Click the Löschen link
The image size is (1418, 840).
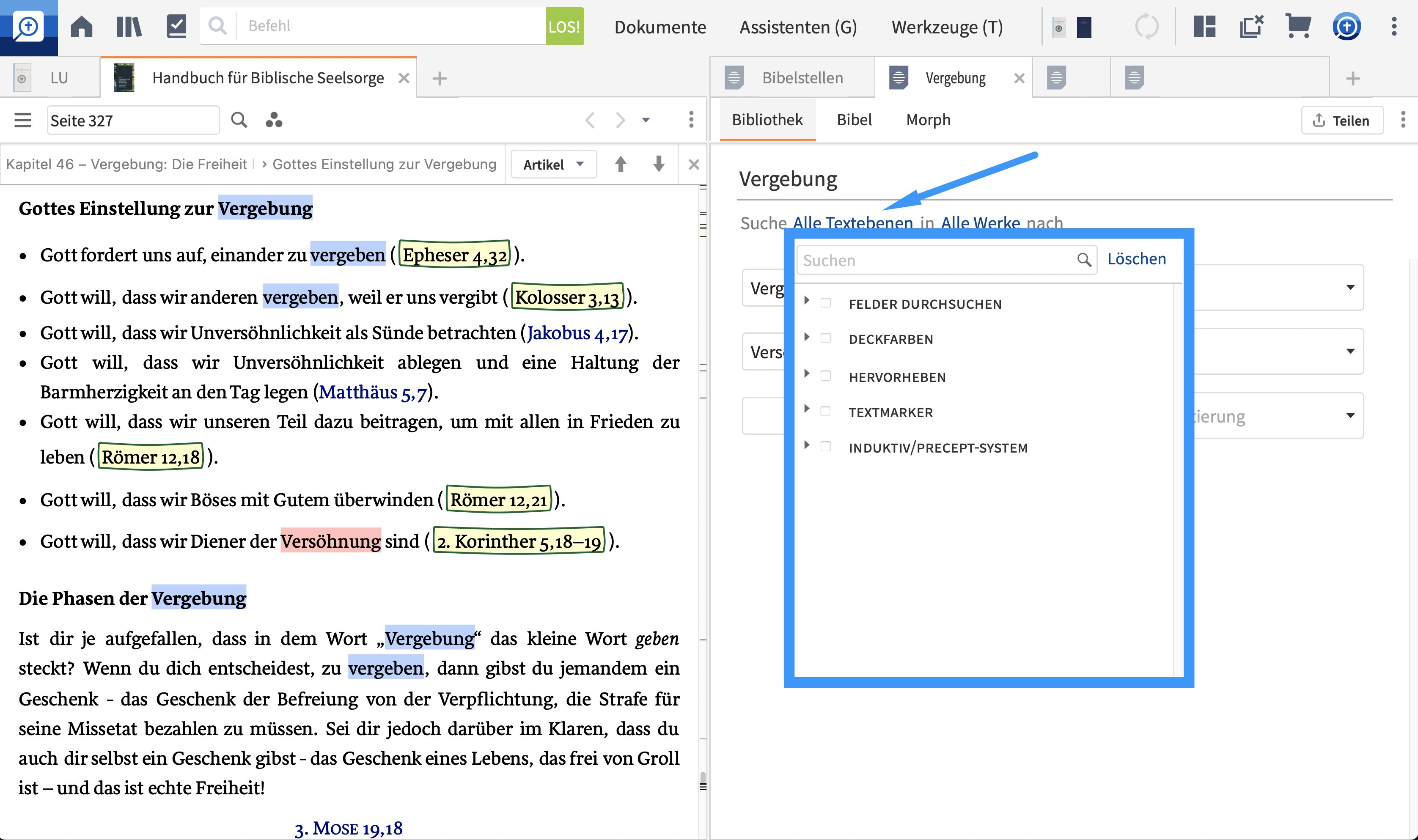click(x=1136, y=259)
